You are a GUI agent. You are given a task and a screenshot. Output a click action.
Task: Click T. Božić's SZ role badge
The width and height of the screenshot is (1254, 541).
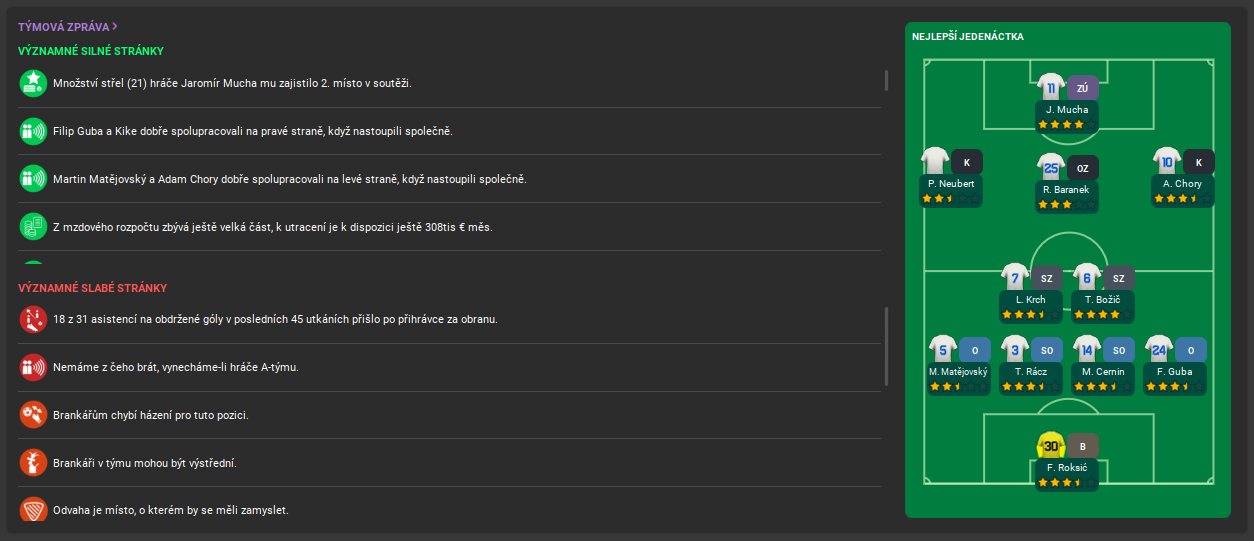pos(1118,279)
